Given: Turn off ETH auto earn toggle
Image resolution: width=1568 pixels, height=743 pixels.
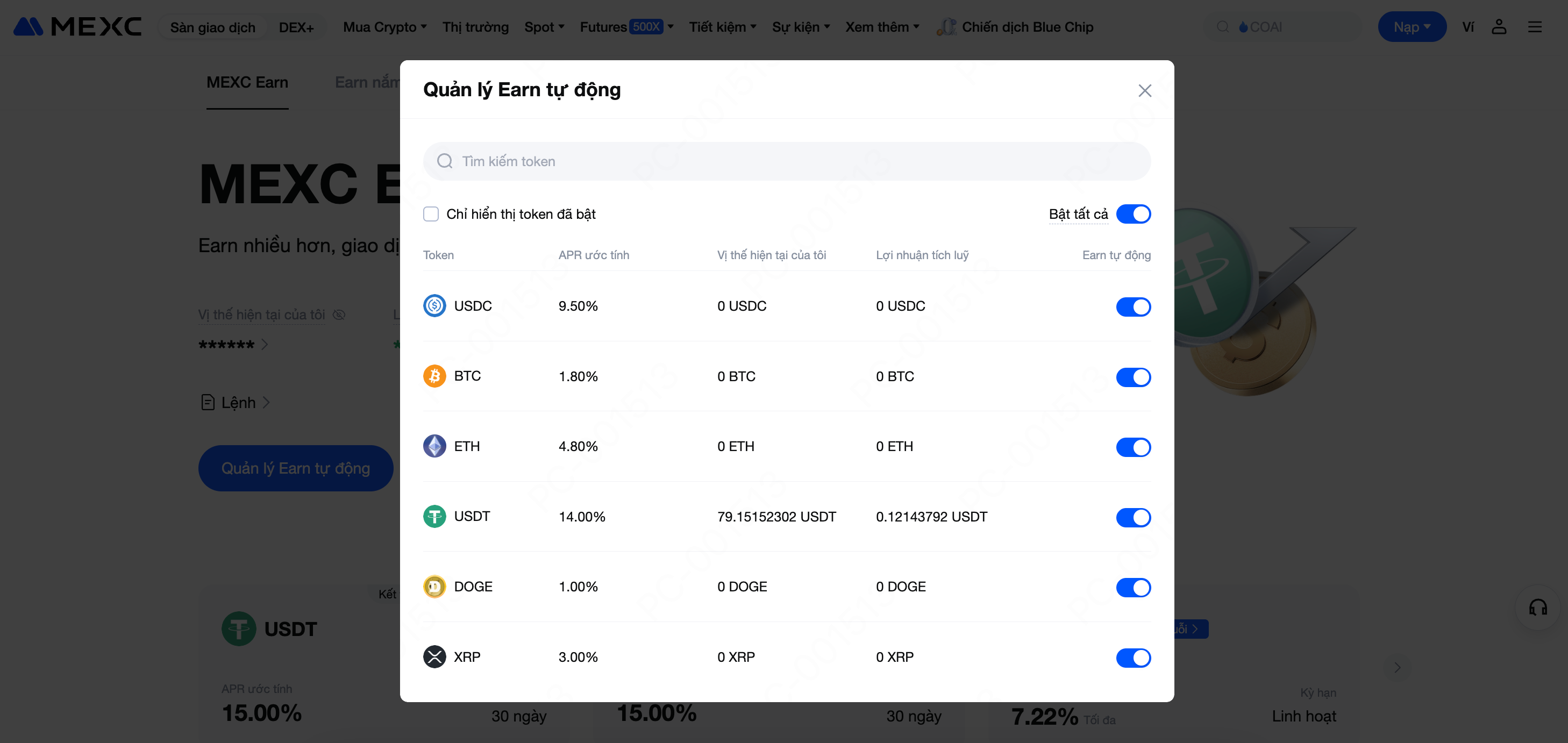Looking at the screenshot, I should click(1133, 447).
